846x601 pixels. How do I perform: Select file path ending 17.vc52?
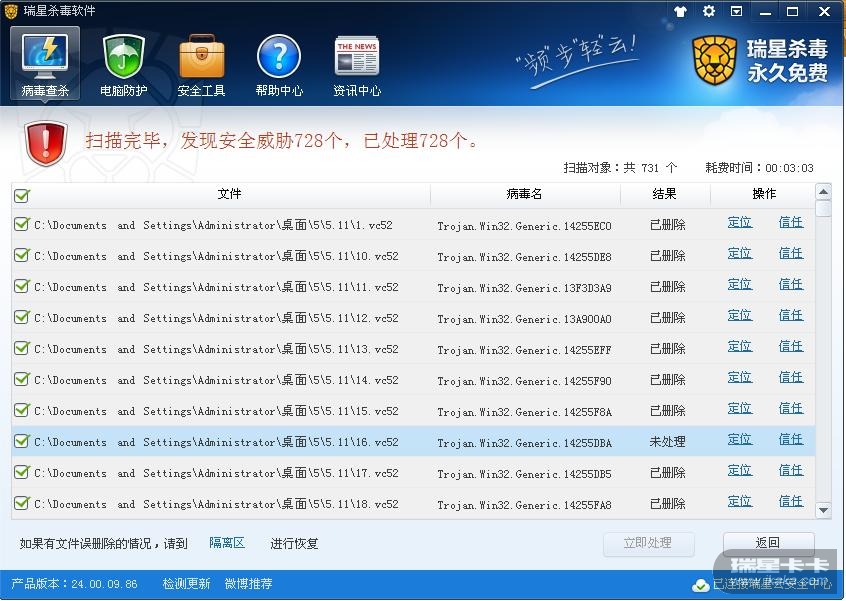[x=216, y=473]
